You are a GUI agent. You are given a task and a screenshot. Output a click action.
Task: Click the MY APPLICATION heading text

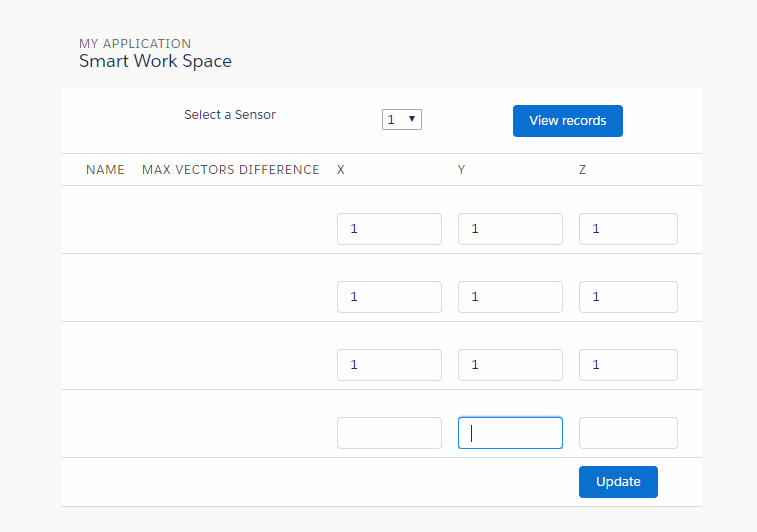(x=135, y=44)
